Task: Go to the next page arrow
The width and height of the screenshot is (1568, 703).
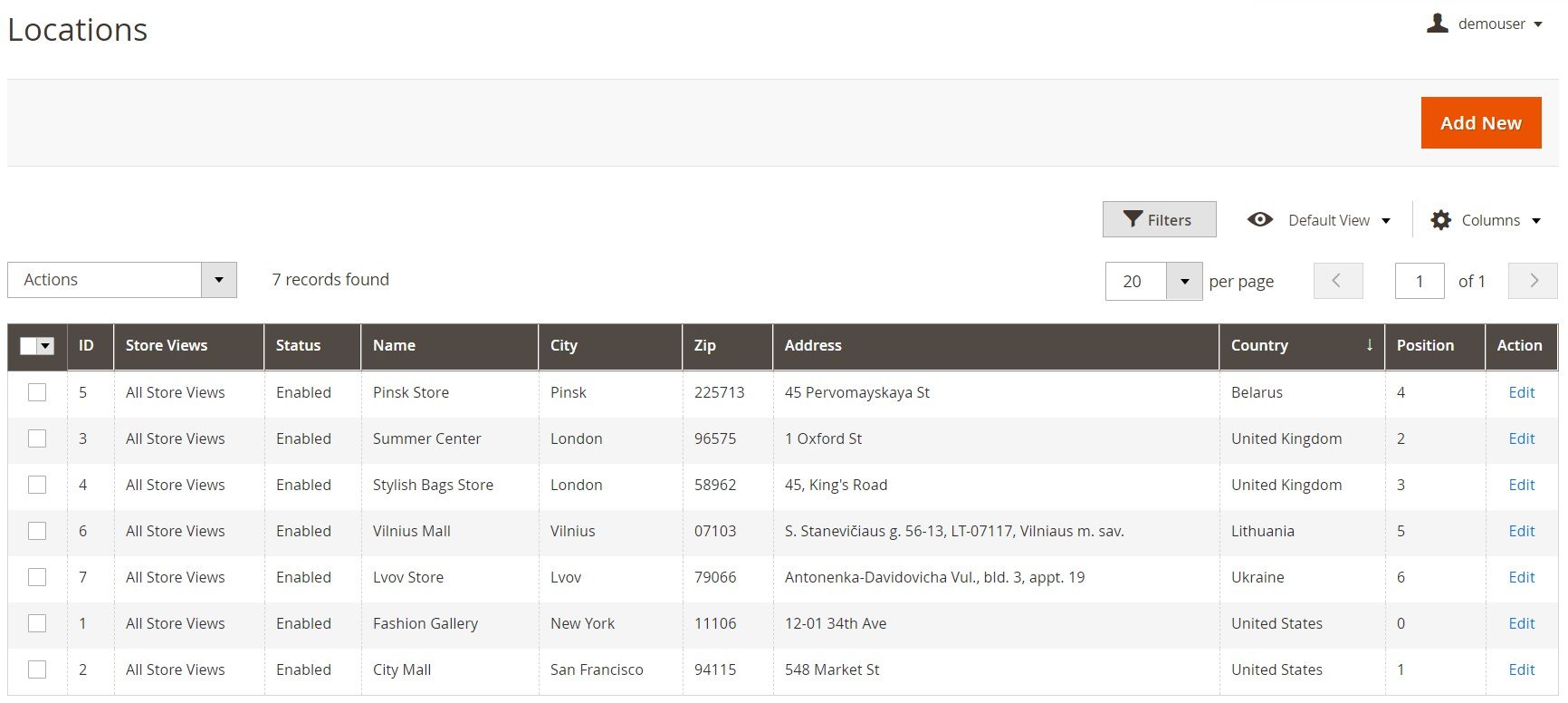Action: coord(1533,281)
